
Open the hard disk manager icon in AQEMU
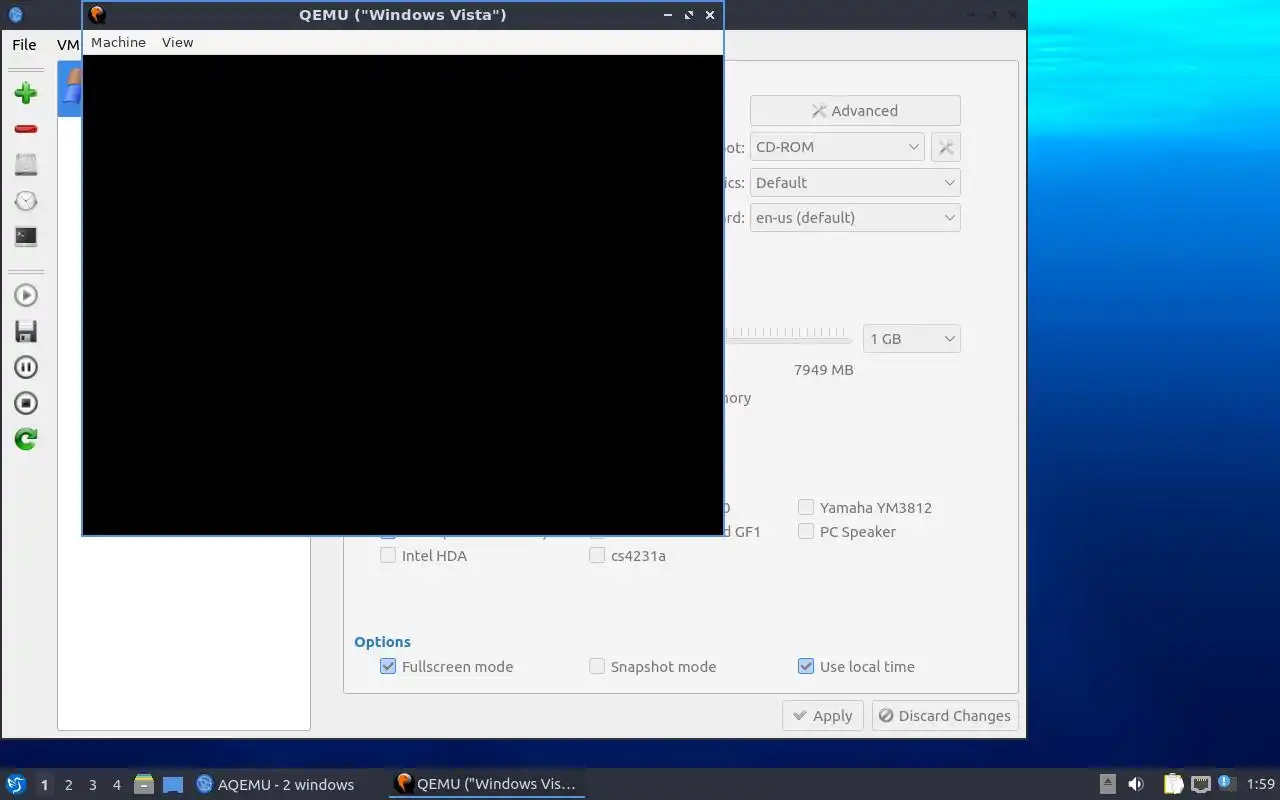pyautogui.click(x=26, y=165)
